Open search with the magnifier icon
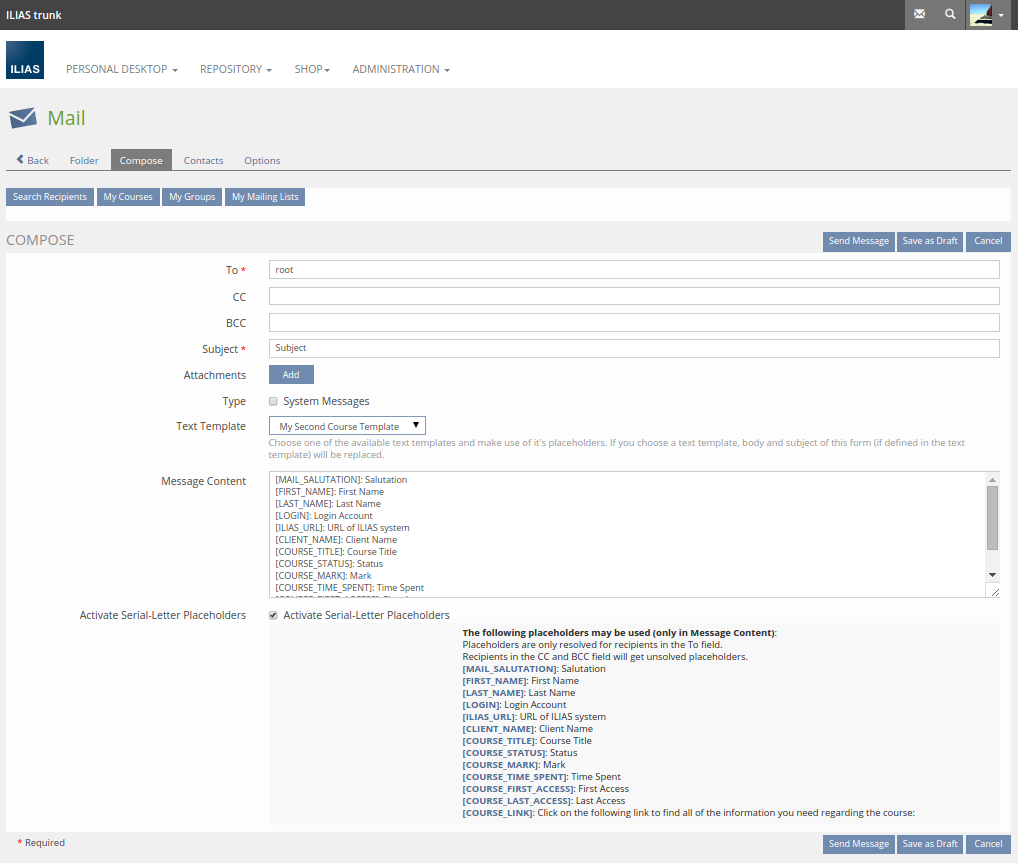Viewport: 1018px width, 863px height. [950, 15]
